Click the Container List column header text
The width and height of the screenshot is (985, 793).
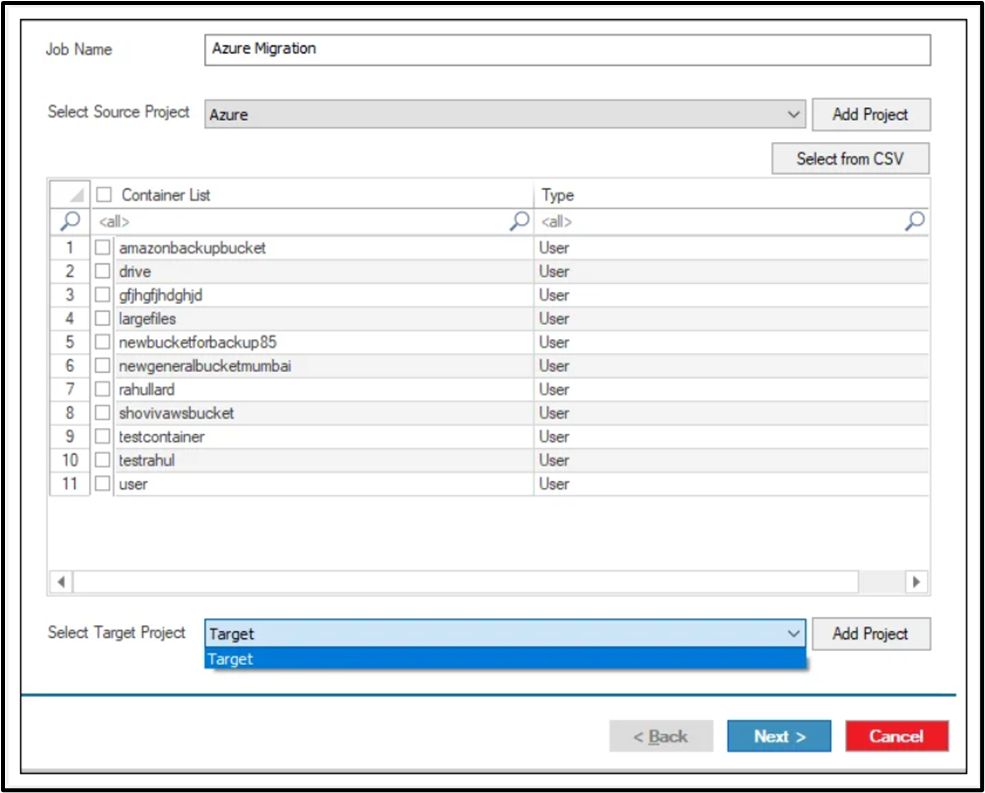pos(166,195)
